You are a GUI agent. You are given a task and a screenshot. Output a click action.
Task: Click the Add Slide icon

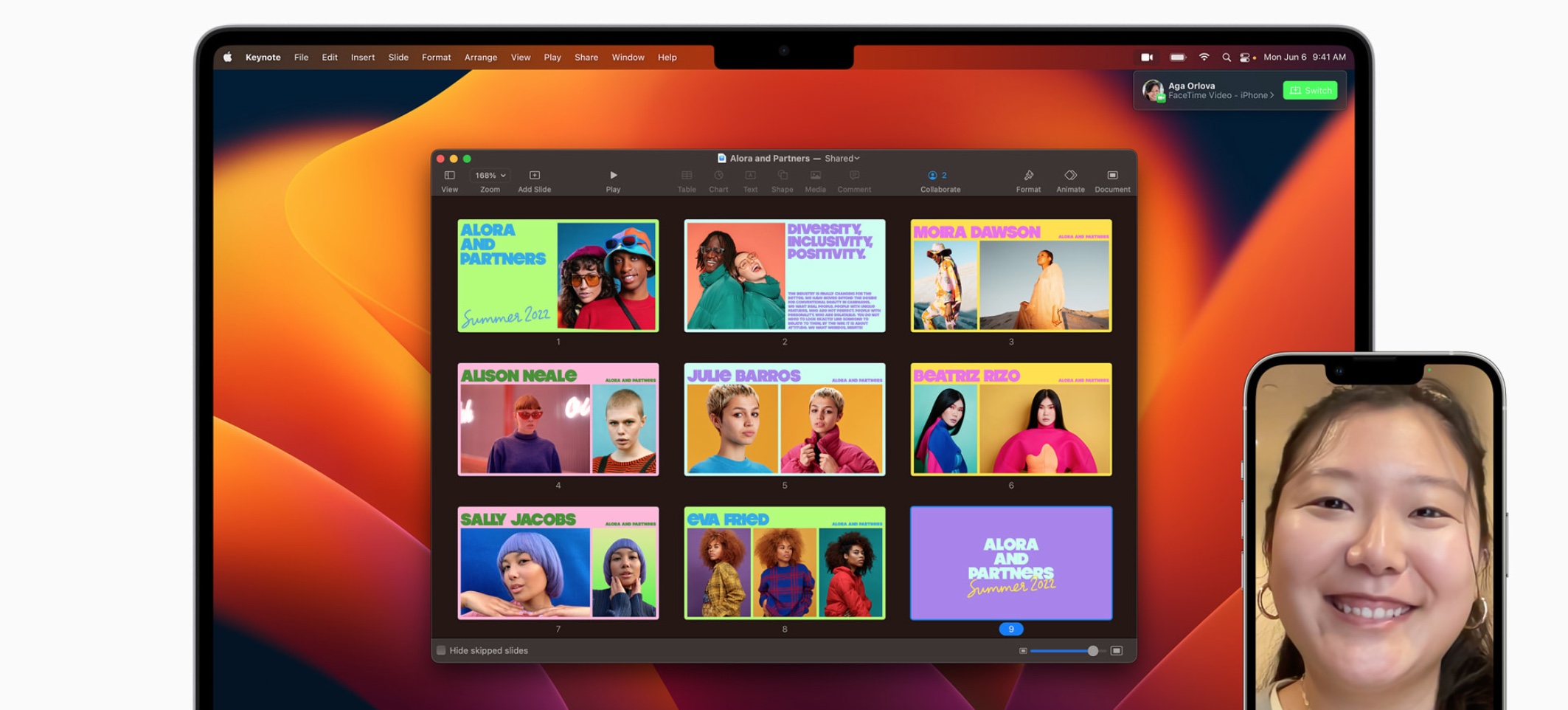[535, 176]
